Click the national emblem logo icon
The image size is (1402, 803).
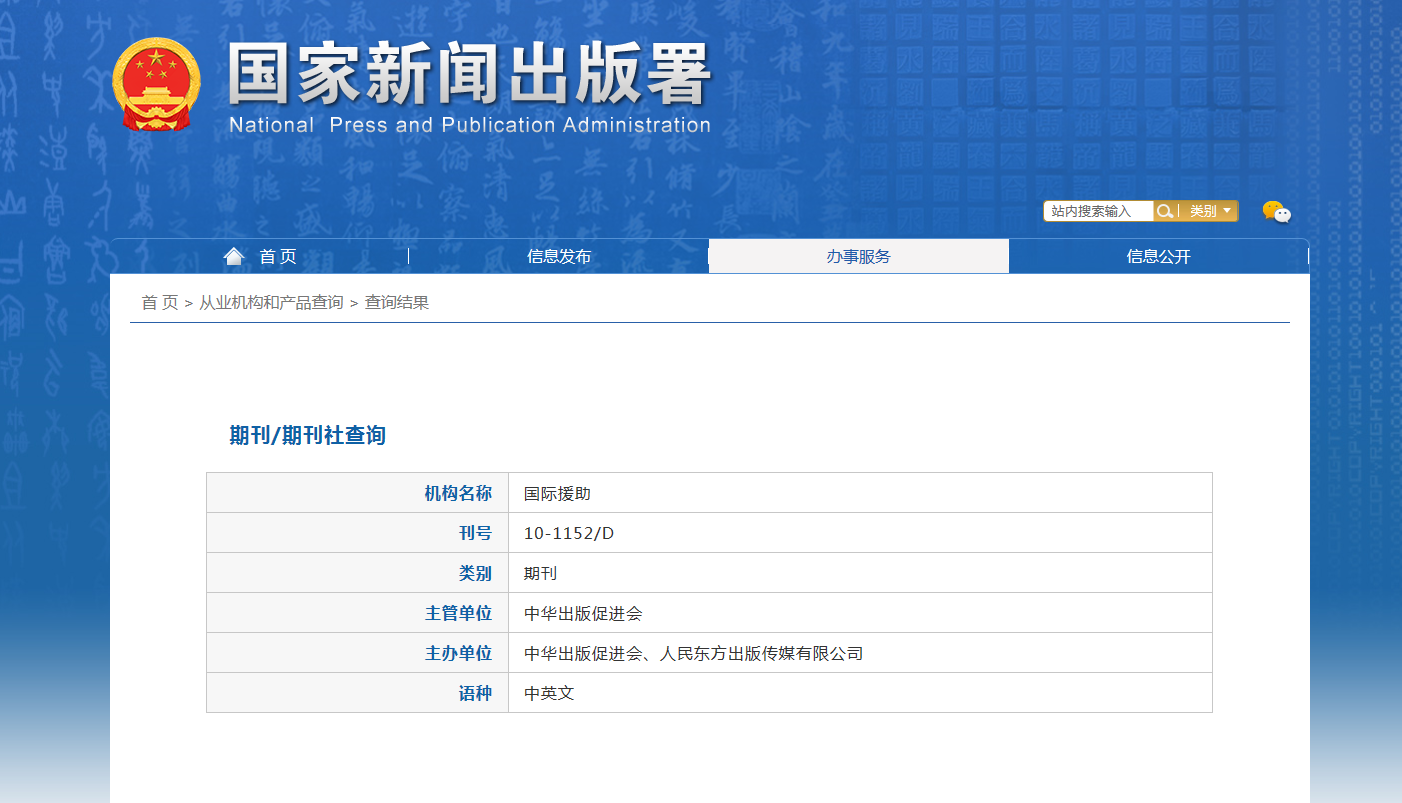(156, 85)
